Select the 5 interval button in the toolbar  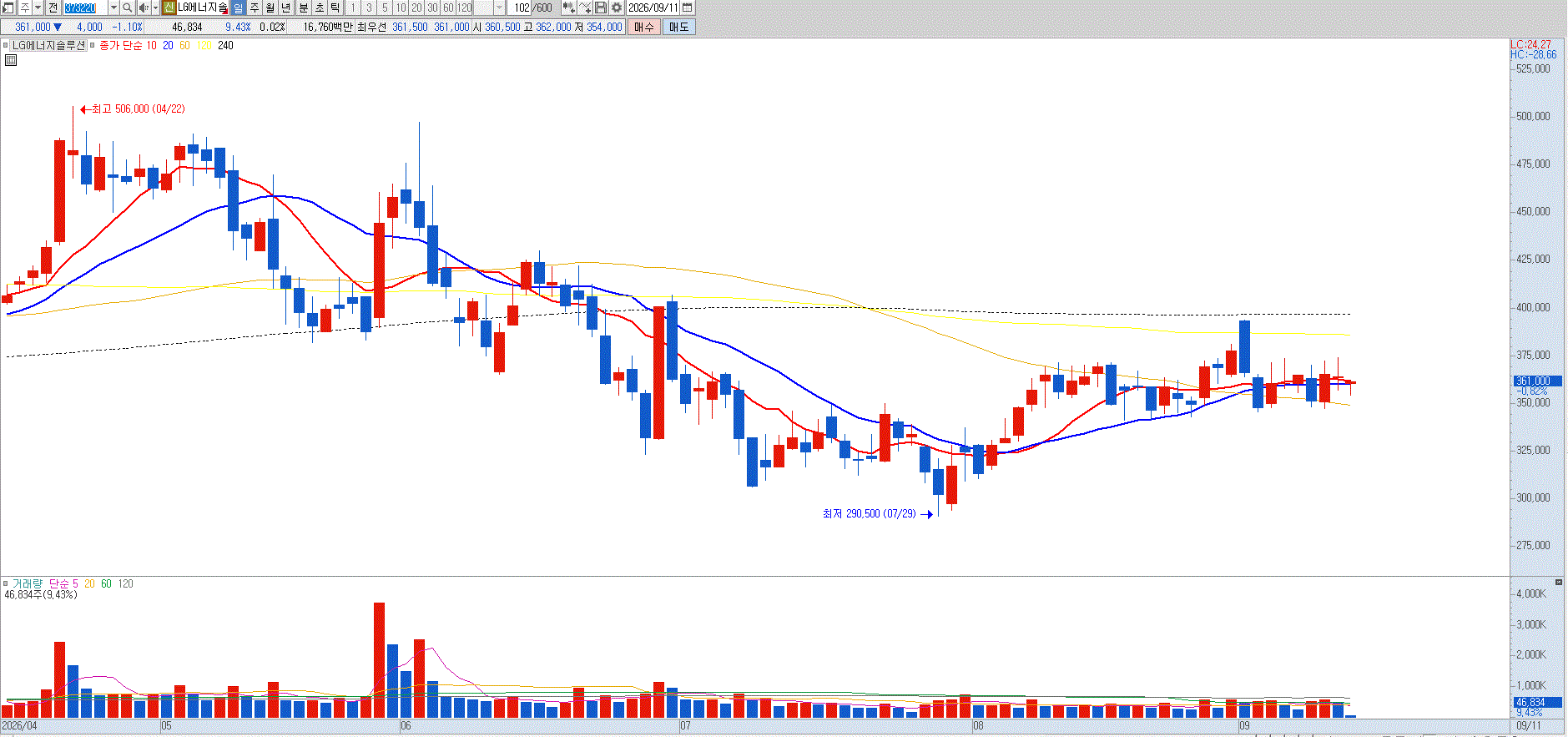coord(385,8)
